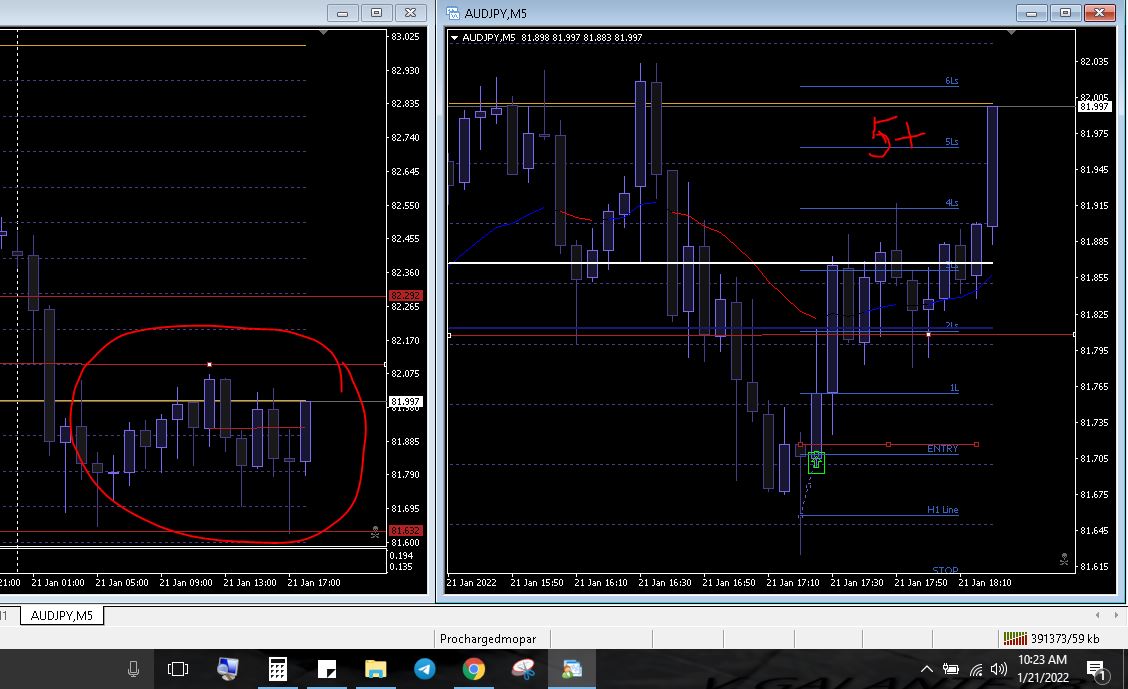Click MetaTrader terminal taskbar icon
The height and width of the screenshot is (689, 1128).
[x=572, y=669]
